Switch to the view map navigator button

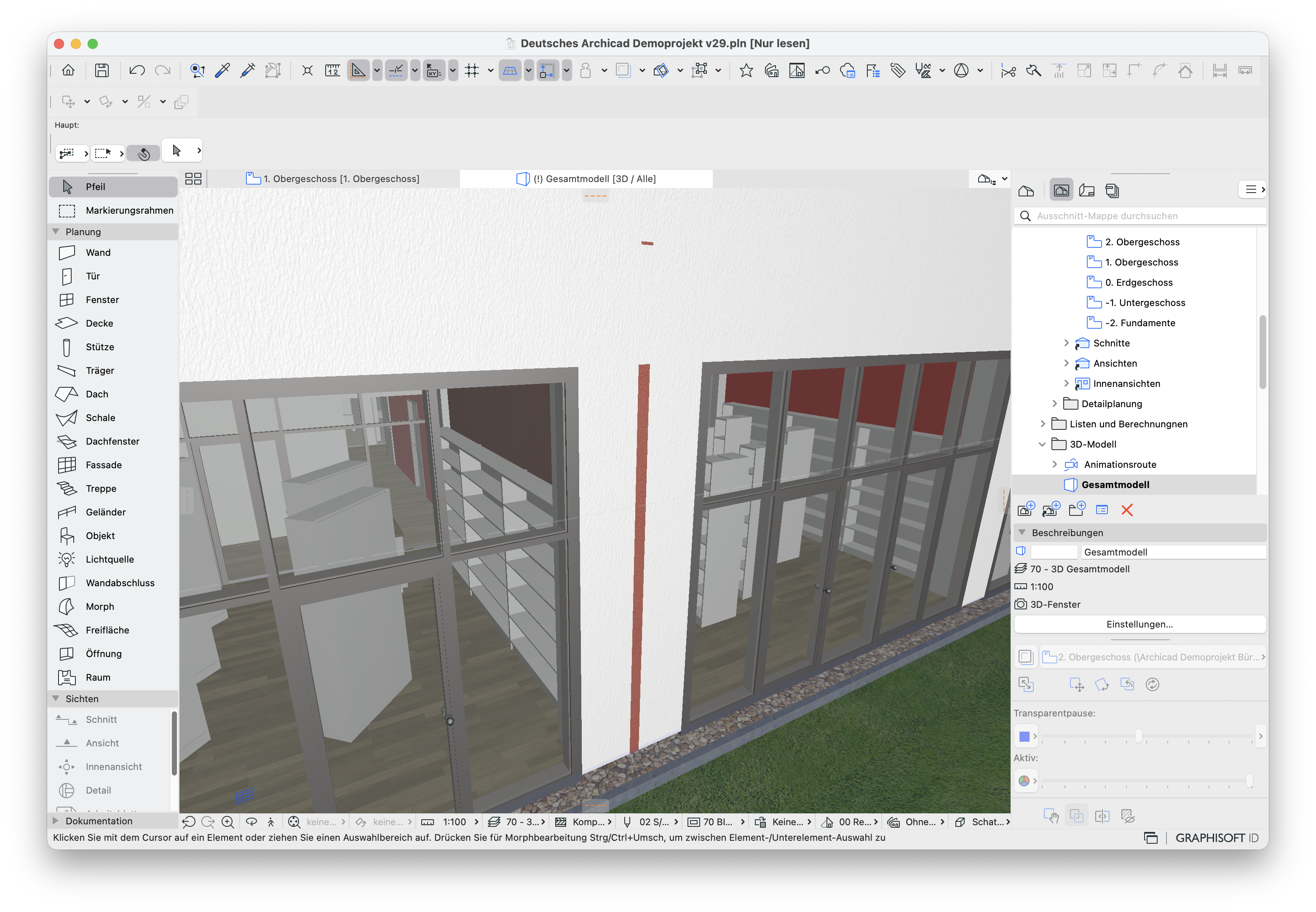coord(1061,190)
